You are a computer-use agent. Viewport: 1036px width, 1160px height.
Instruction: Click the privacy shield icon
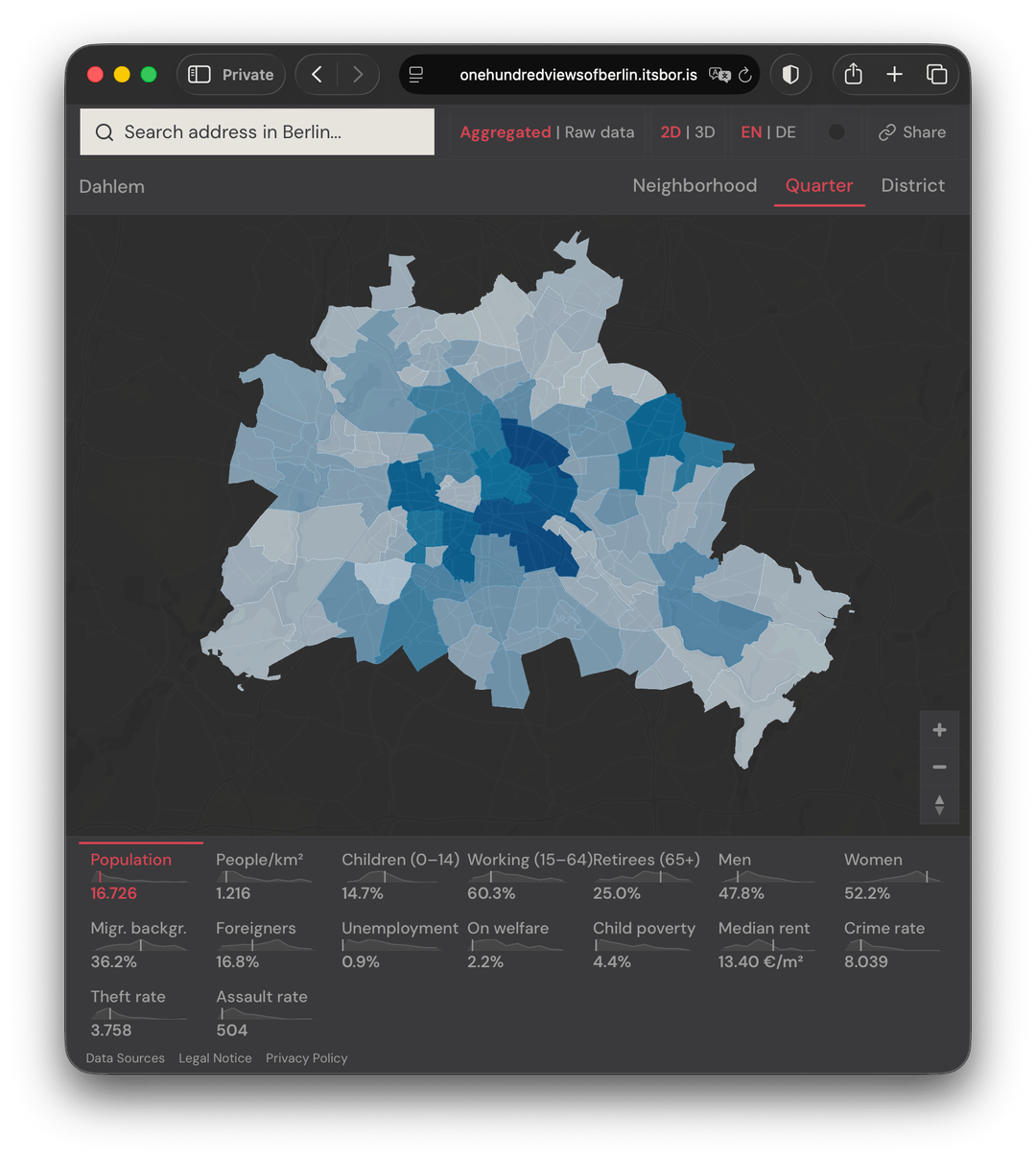[x=790, y=75]
